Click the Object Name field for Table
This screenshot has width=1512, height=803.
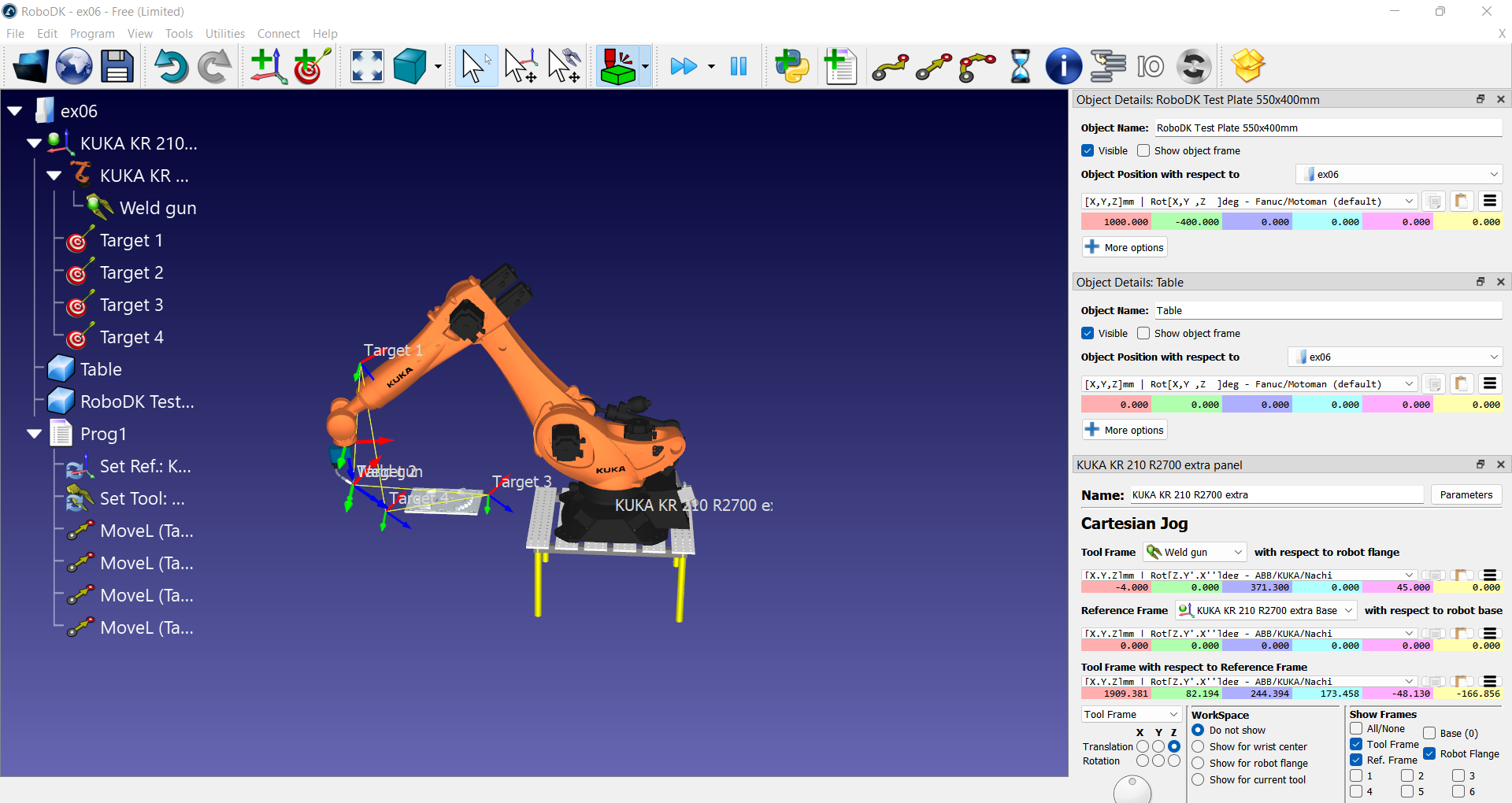point(1328,310)
